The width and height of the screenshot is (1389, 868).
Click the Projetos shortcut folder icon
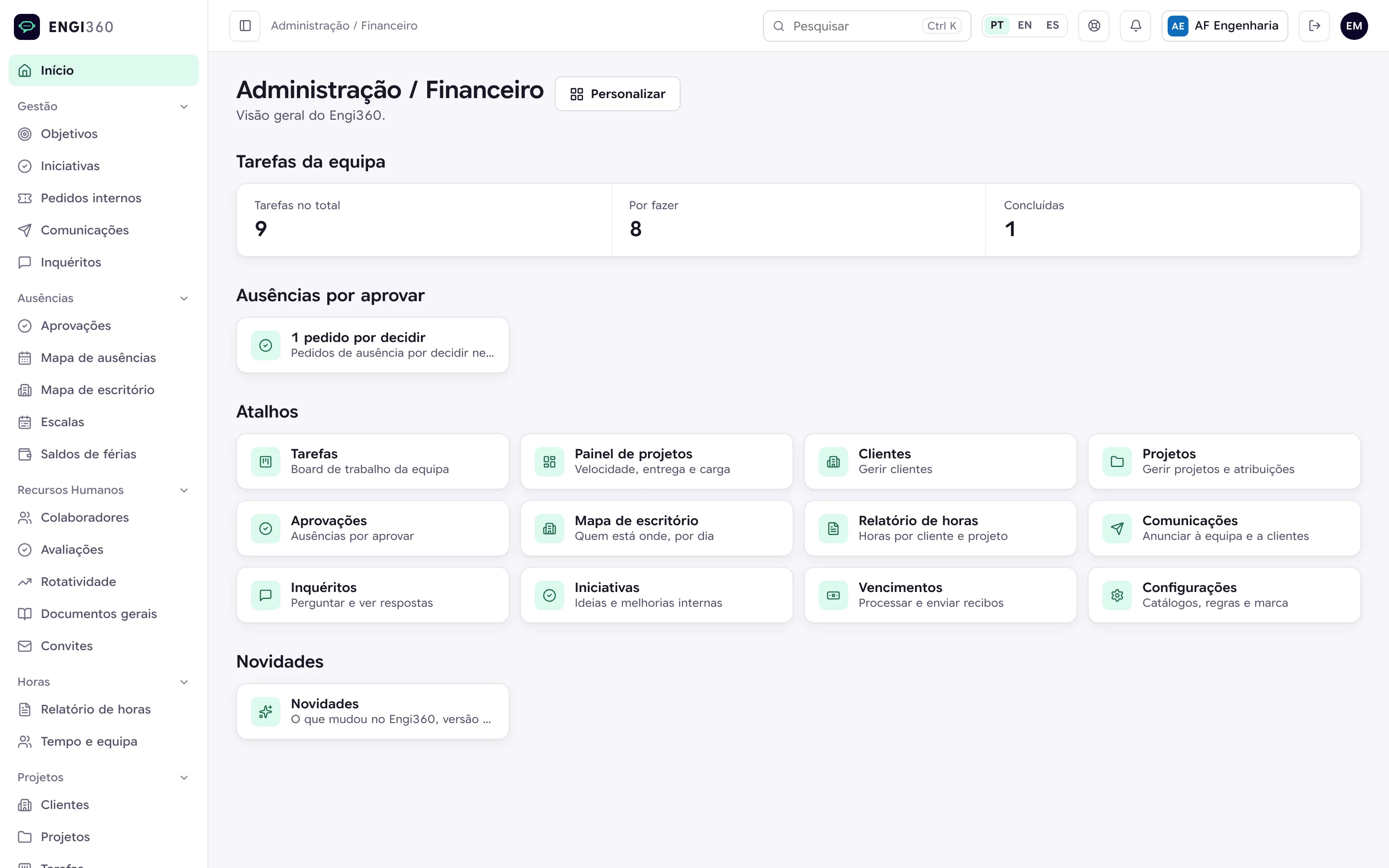tap(1117, 461)
